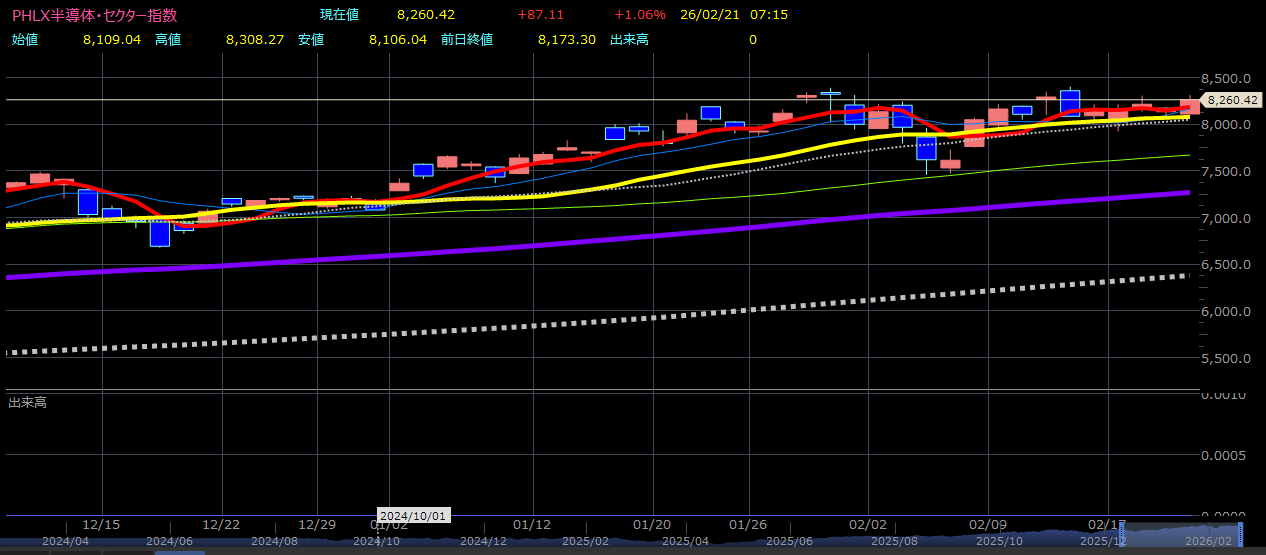Click the 12/15 date axis label
The width and height of the screenshot is (1266, 555).
pos(101,524)
